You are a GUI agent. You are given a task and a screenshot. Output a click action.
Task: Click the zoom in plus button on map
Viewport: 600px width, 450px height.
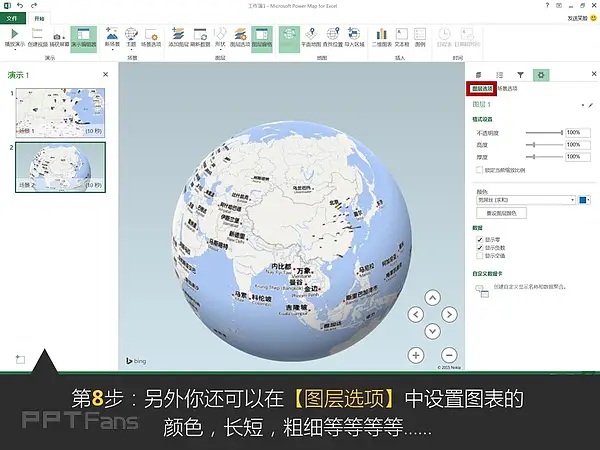point(416,354)
